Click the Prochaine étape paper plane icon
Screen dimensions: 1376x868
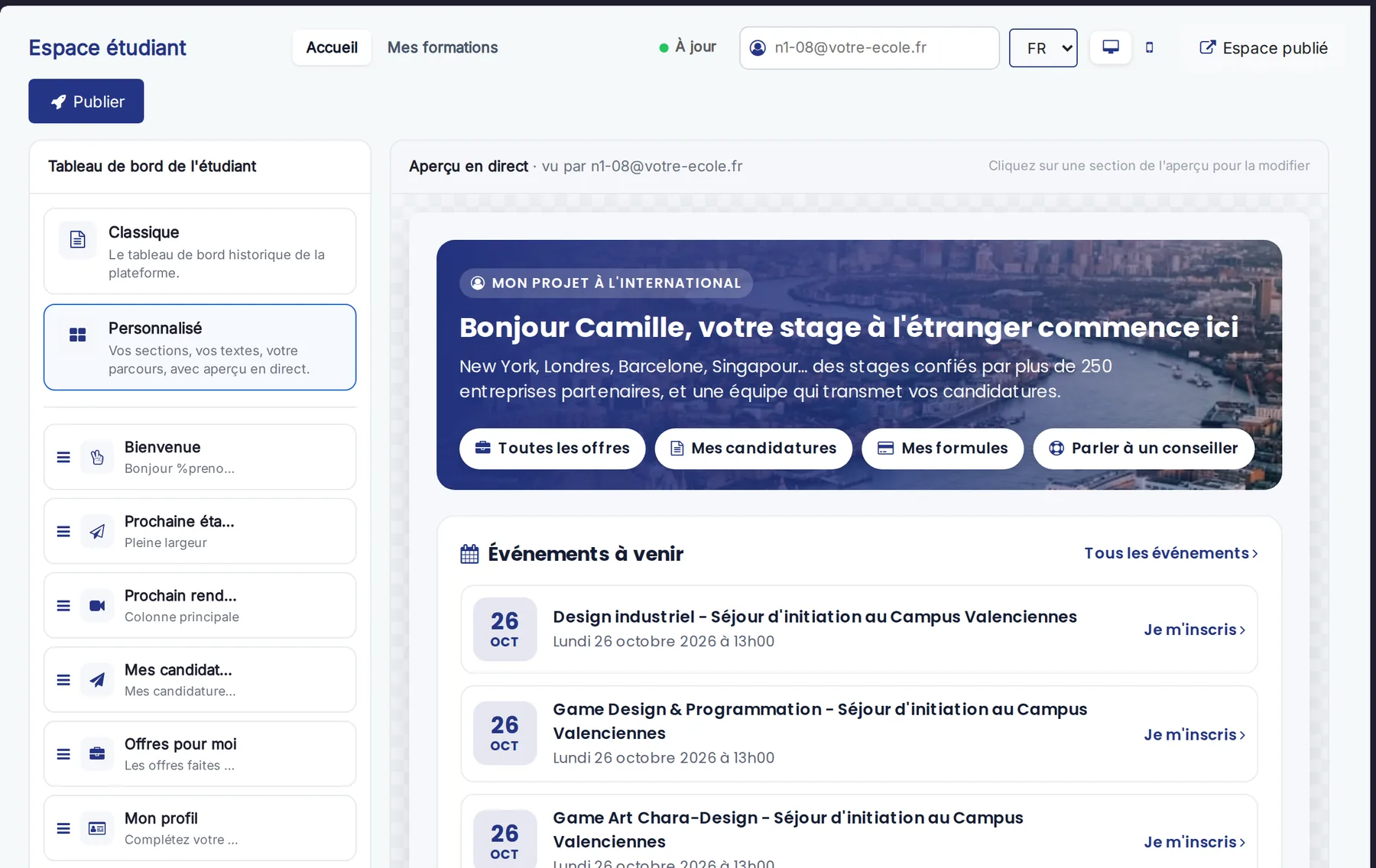click(x=97, y=531)
